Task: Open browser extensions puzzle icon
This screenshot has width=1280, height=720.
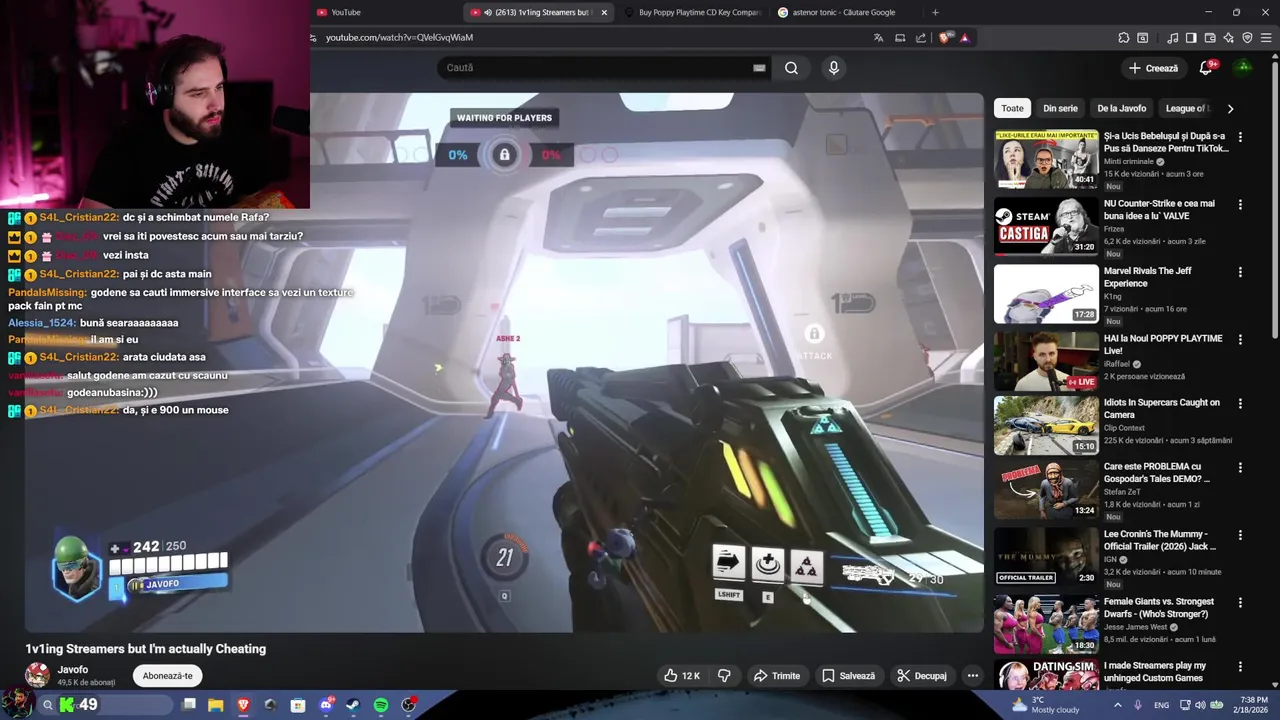Action: tap(1124, 38)
